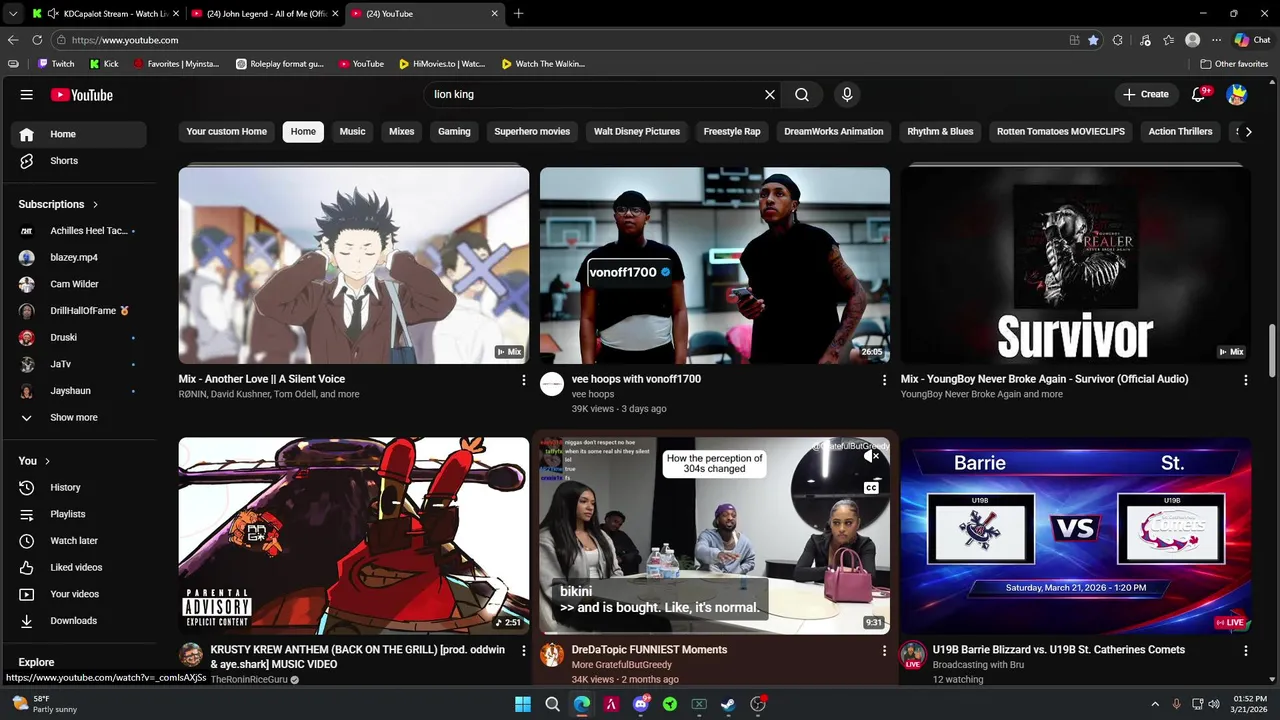This screenshot has height=720, width=1280.
Task: Toggle captions on DreDaTopic preview
Action: [x=871, y=488]
